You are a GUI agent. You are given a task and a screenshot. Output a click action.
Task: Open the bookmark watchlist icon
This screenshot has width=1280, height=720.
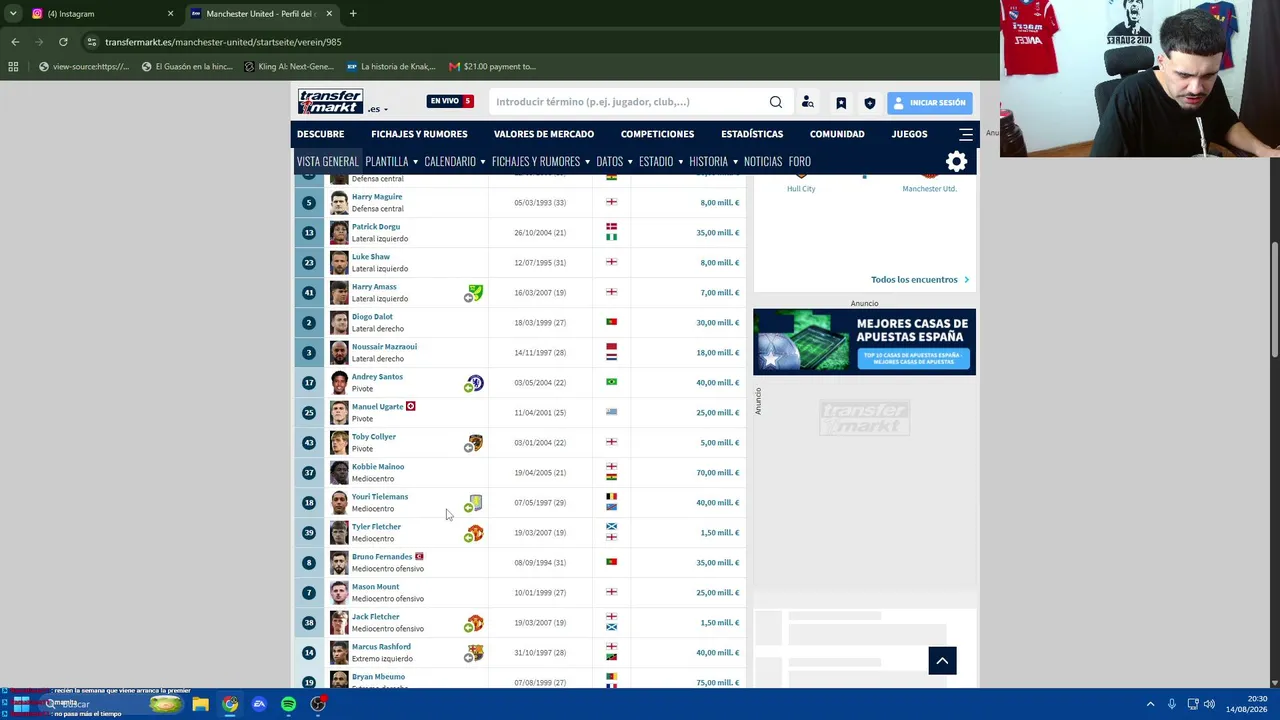[x=841, y=103]
